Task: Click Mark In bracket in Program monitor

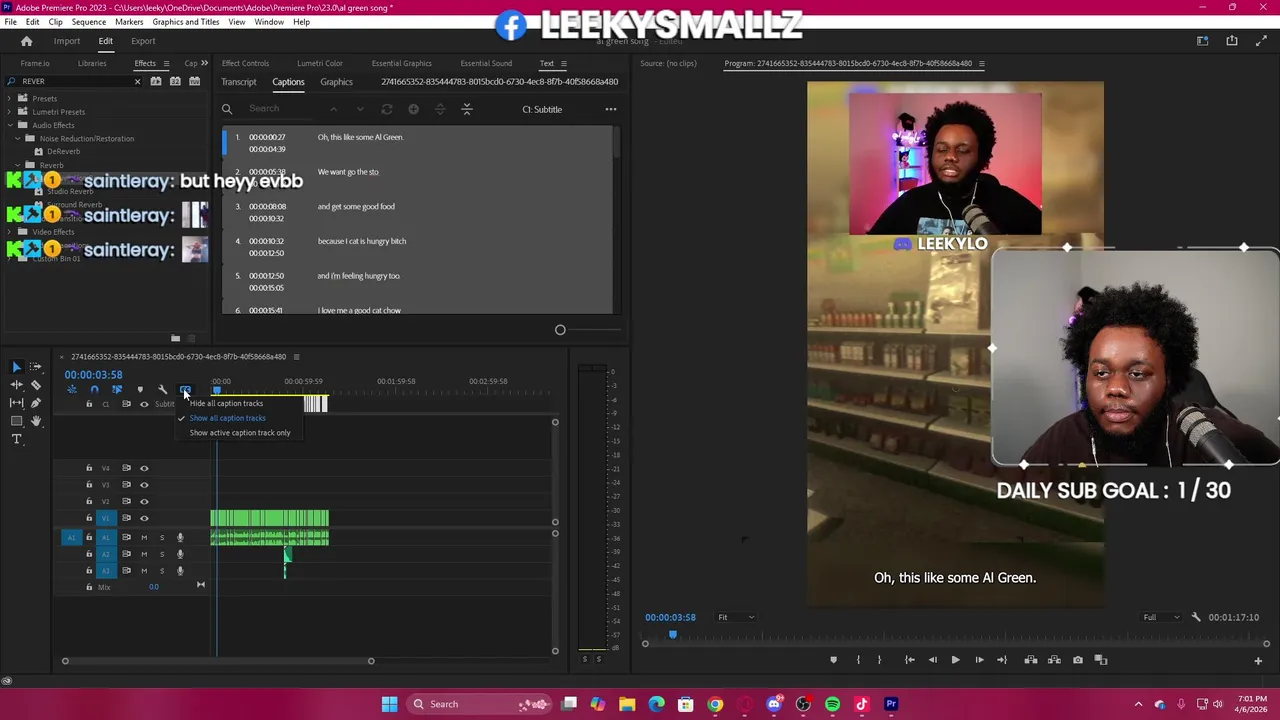Action: point(858,660)
